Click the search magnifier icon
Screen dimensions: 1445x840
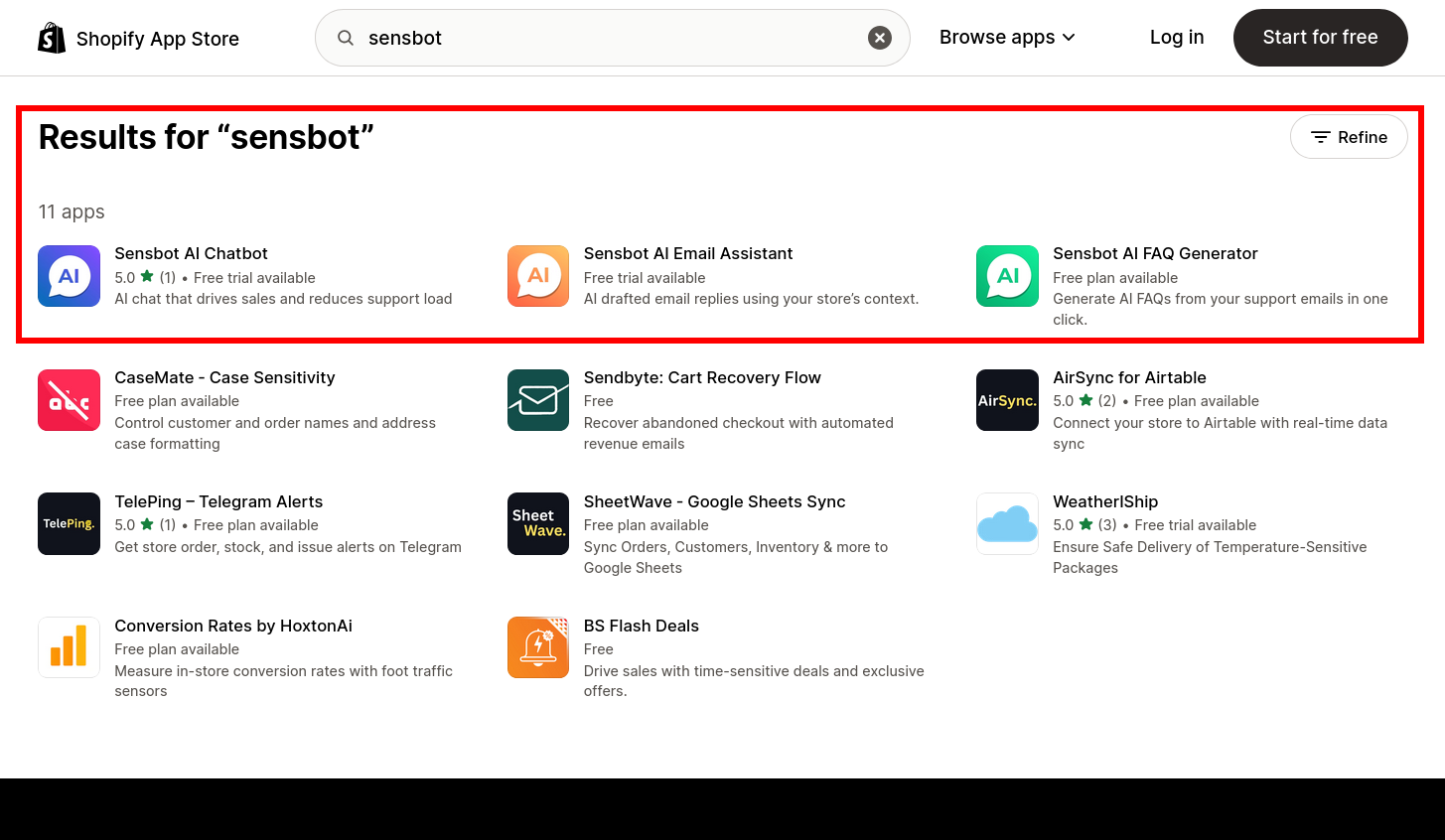click(346, 38)
